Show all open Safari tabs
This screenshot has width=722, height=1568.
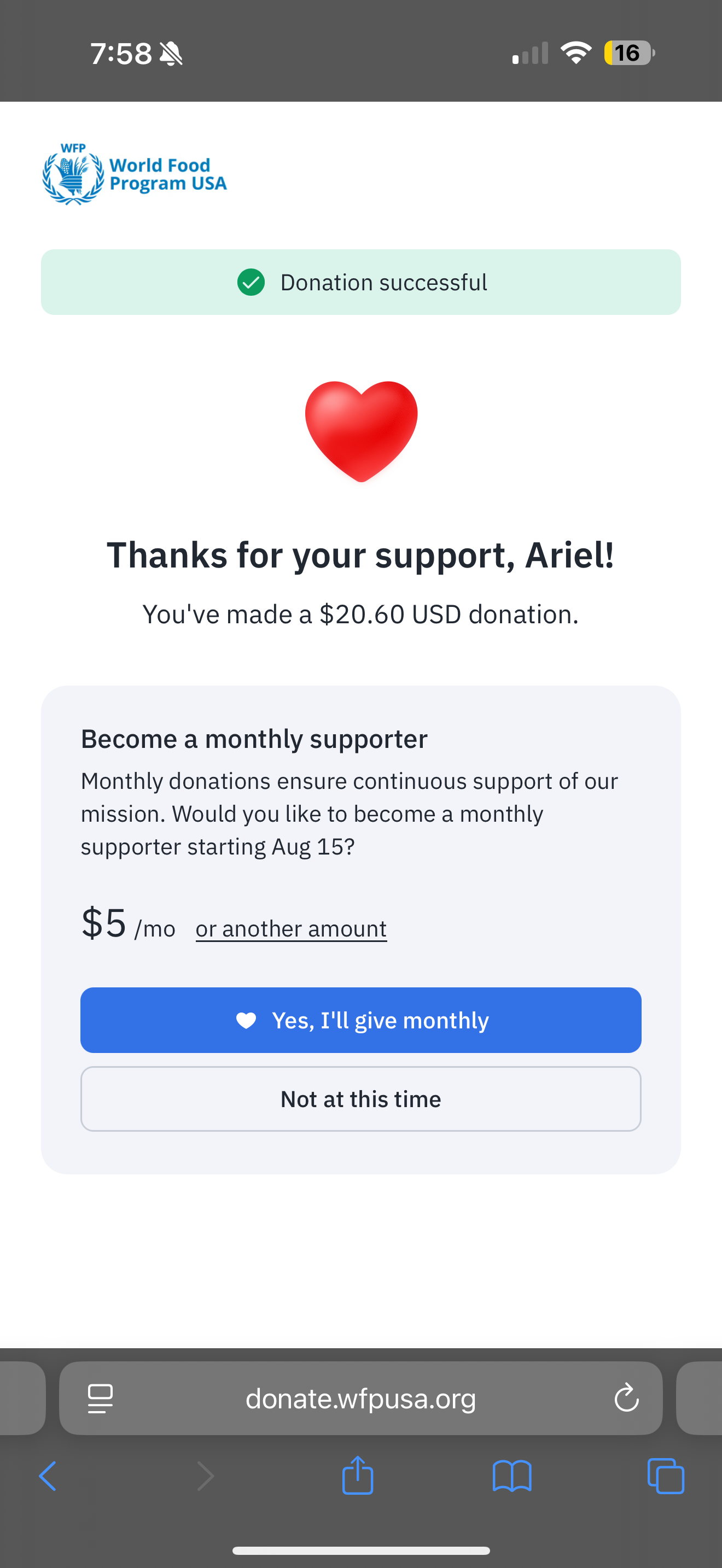(666, 1476)
